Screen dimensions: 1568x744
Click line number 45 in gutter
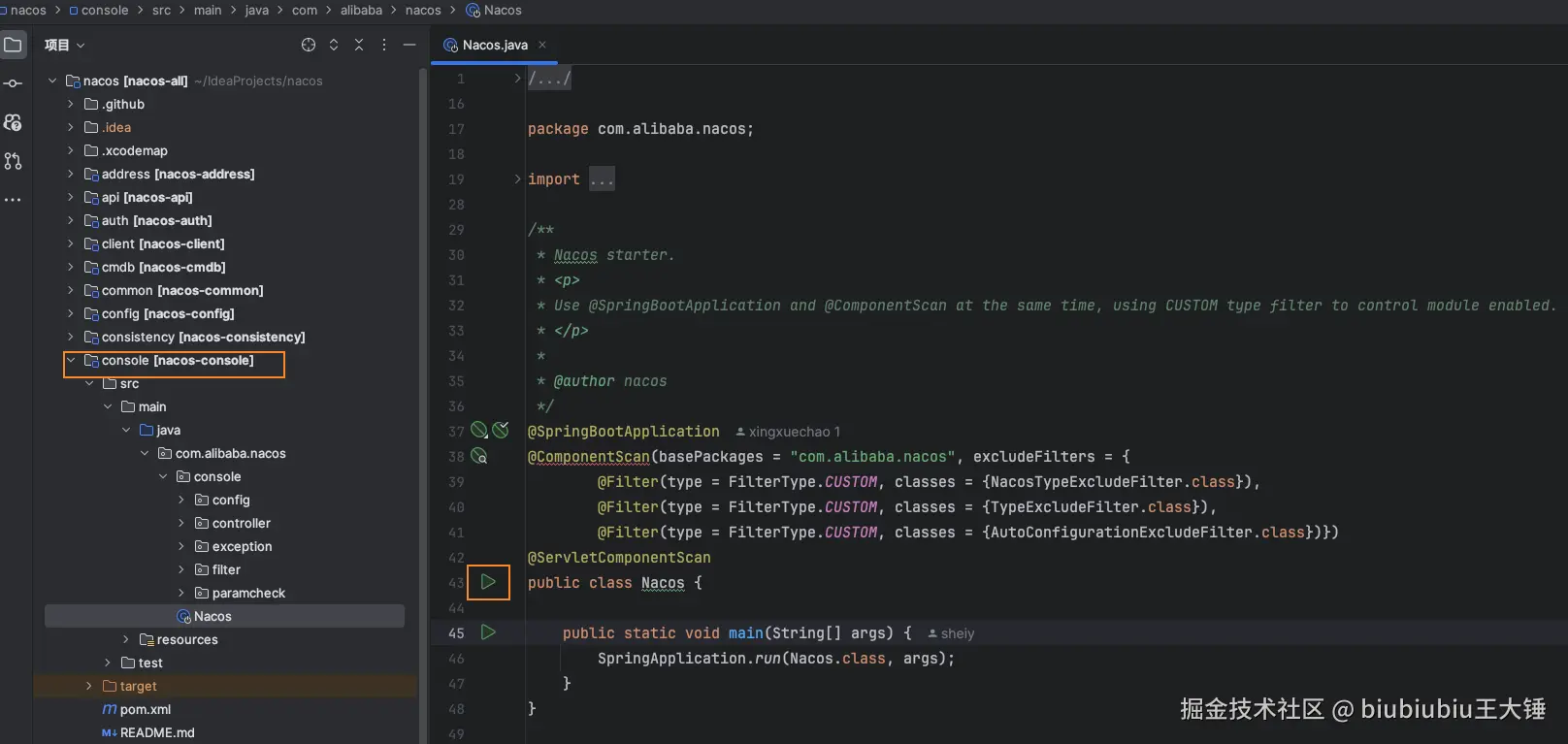coord(456,633)
